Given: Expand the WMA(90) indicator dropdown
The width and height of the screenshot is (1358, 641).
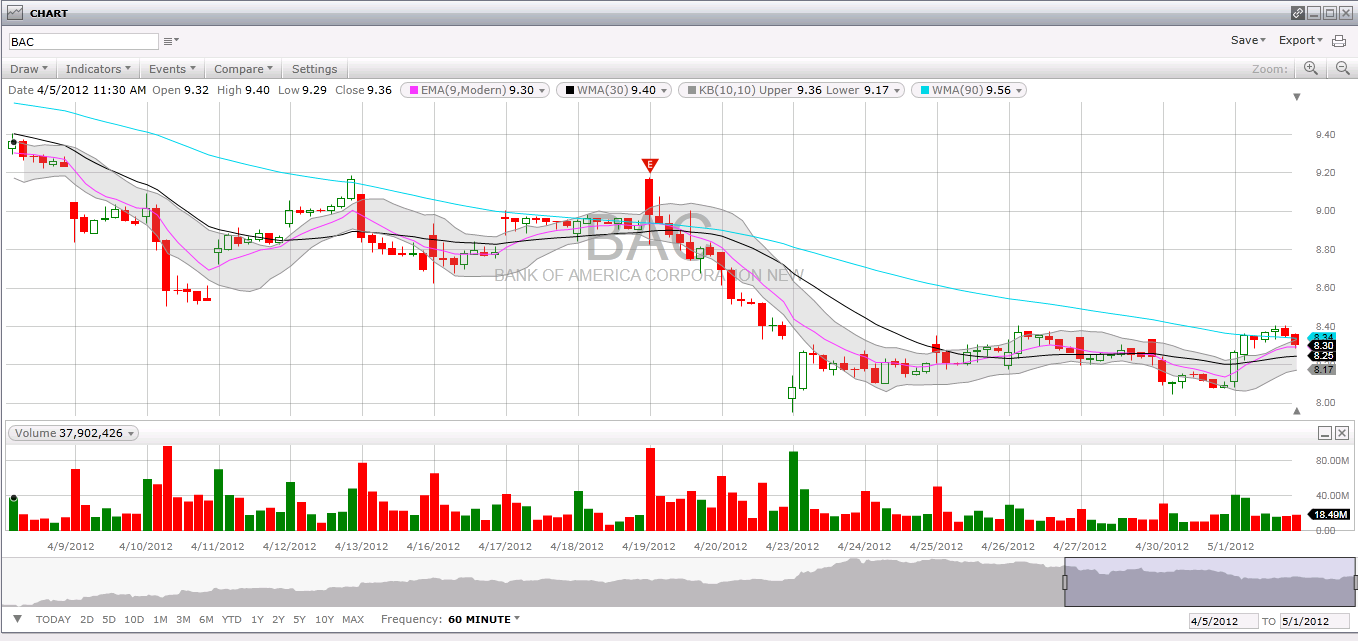Looking at the screenshot, I should click(x=1018, y=90).
